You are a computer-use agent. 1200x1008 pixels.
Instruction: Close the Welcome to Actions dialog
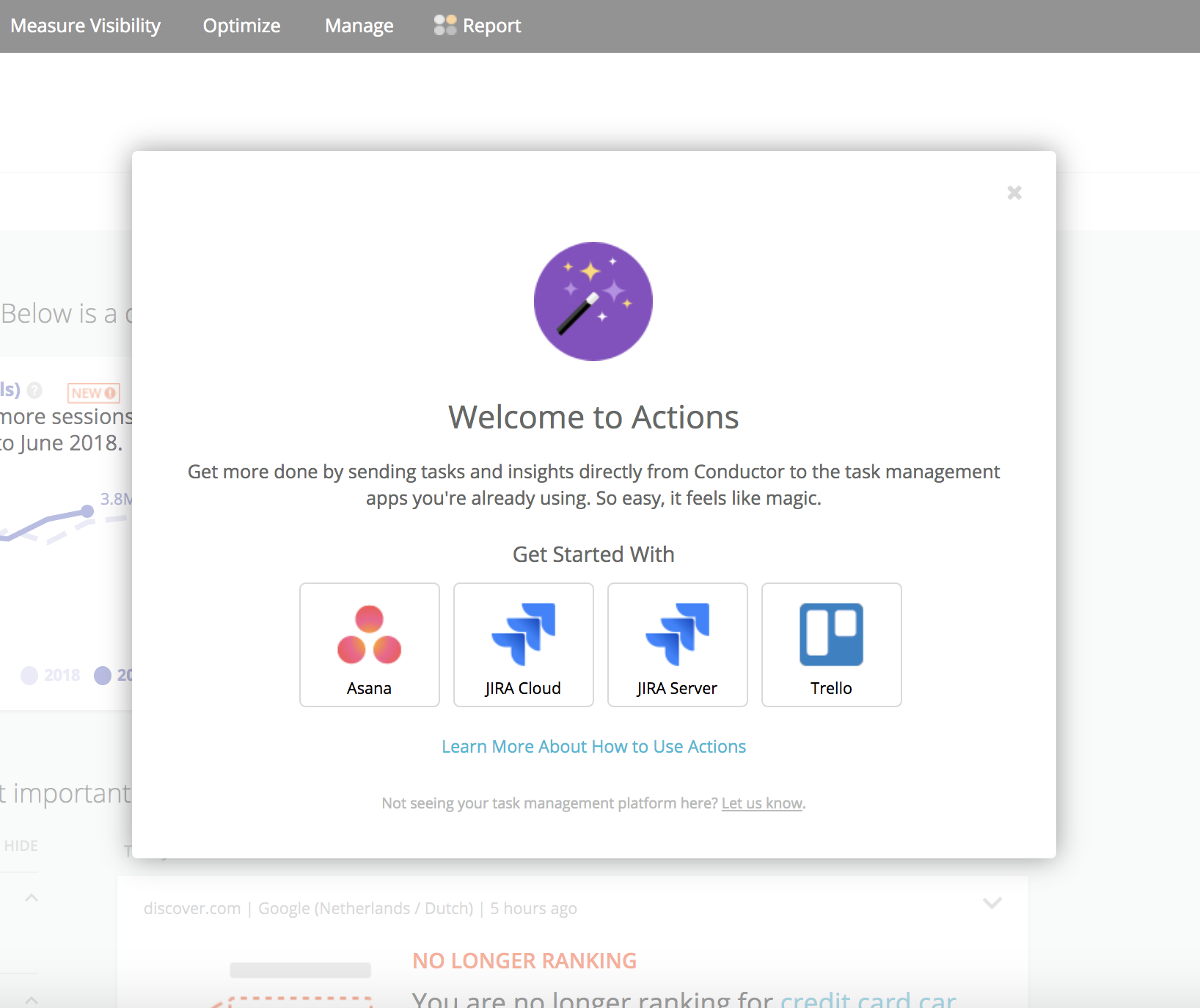(1014, 192)
